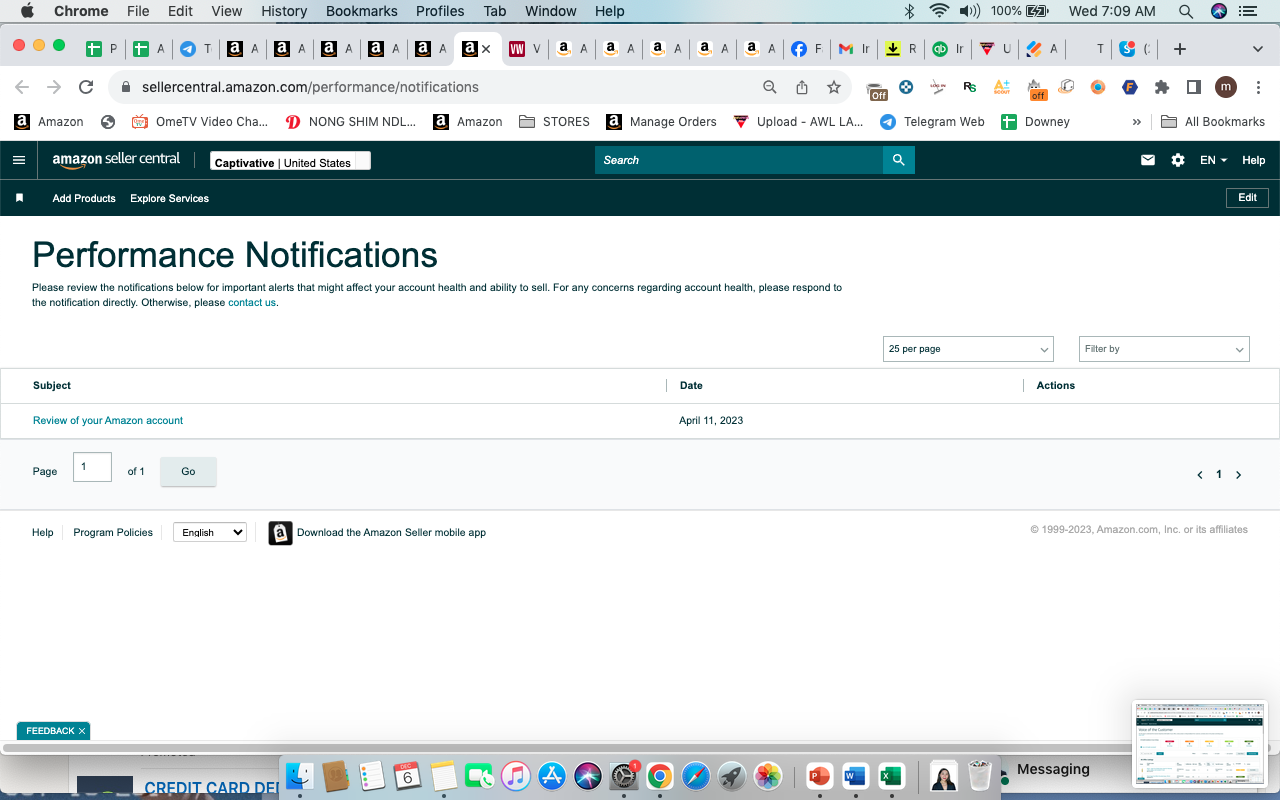Image resolution: width=1280 pixels, height=800 pixels.
Task: Click the magnifier search button in Seller Central
Action: pyautogui.click(x=899, y=160)
